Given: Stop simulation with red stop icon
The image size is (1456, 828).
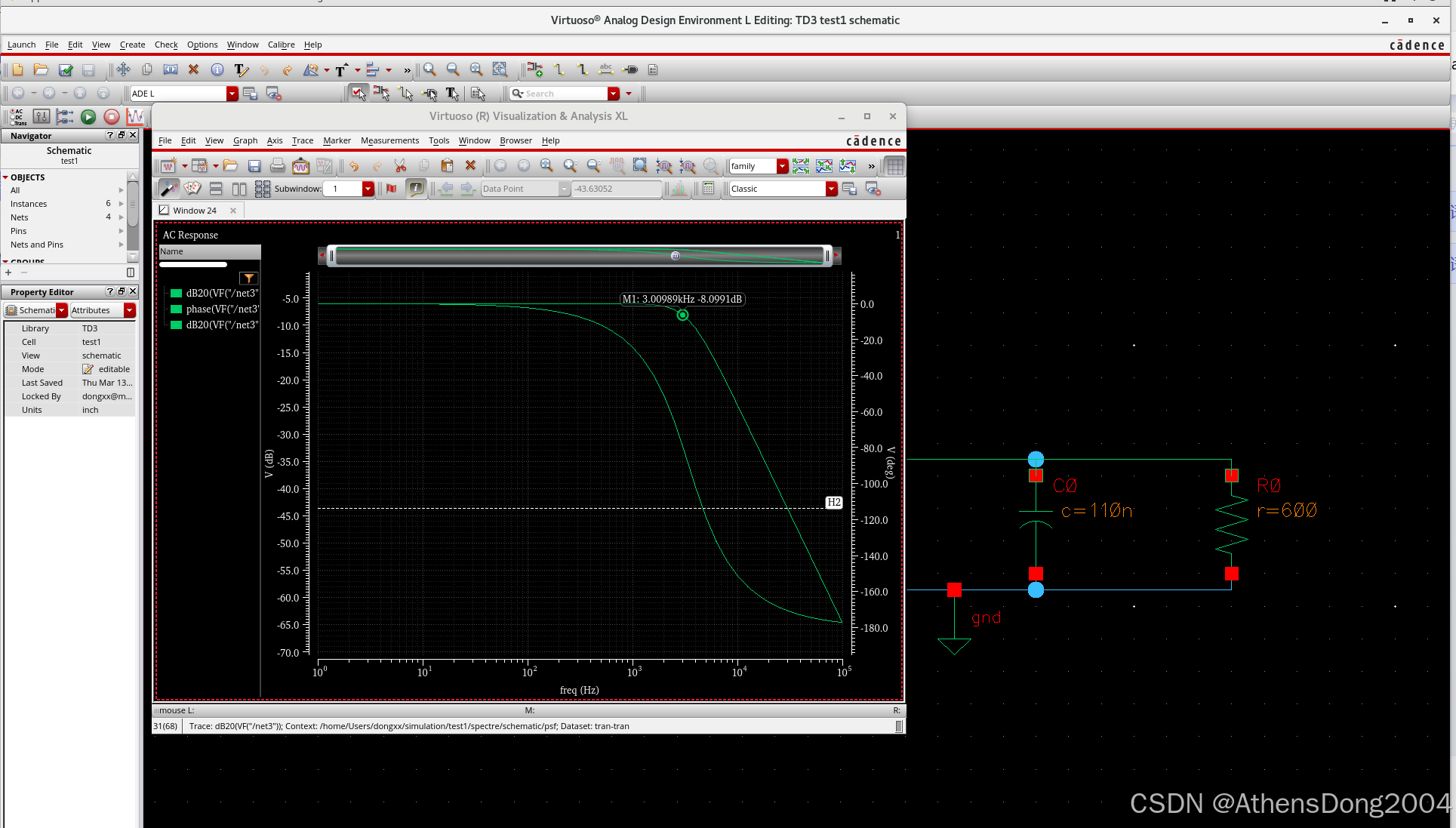Looking at the screenshot, I should pos(112,117).
